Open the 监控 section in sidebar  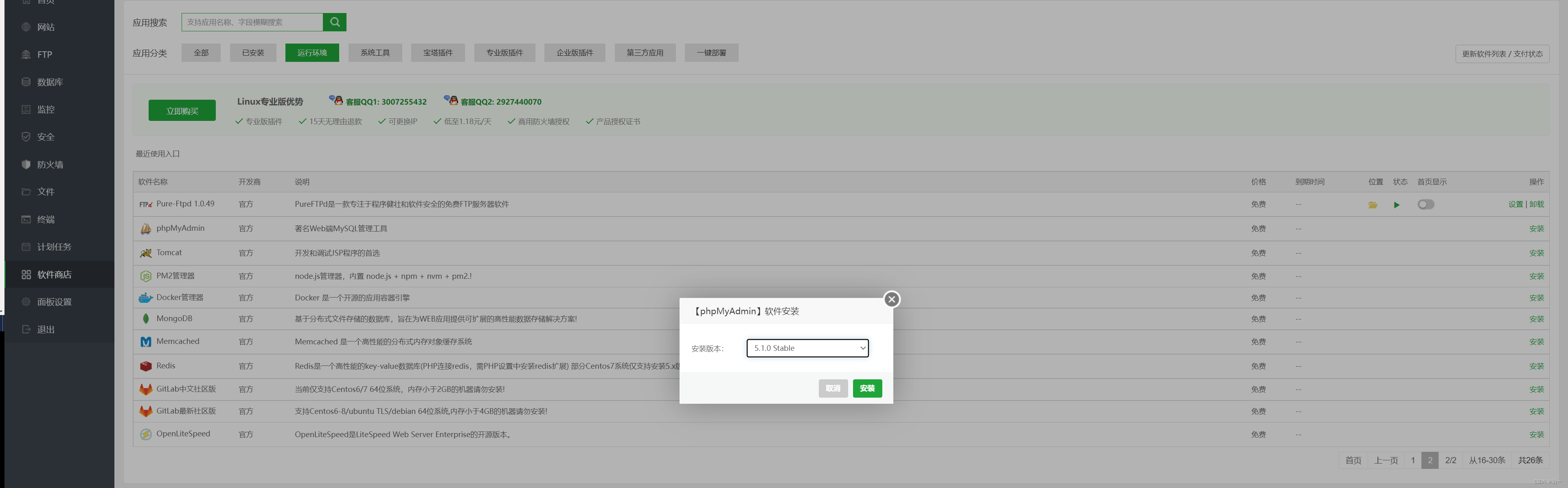point(46,109)
